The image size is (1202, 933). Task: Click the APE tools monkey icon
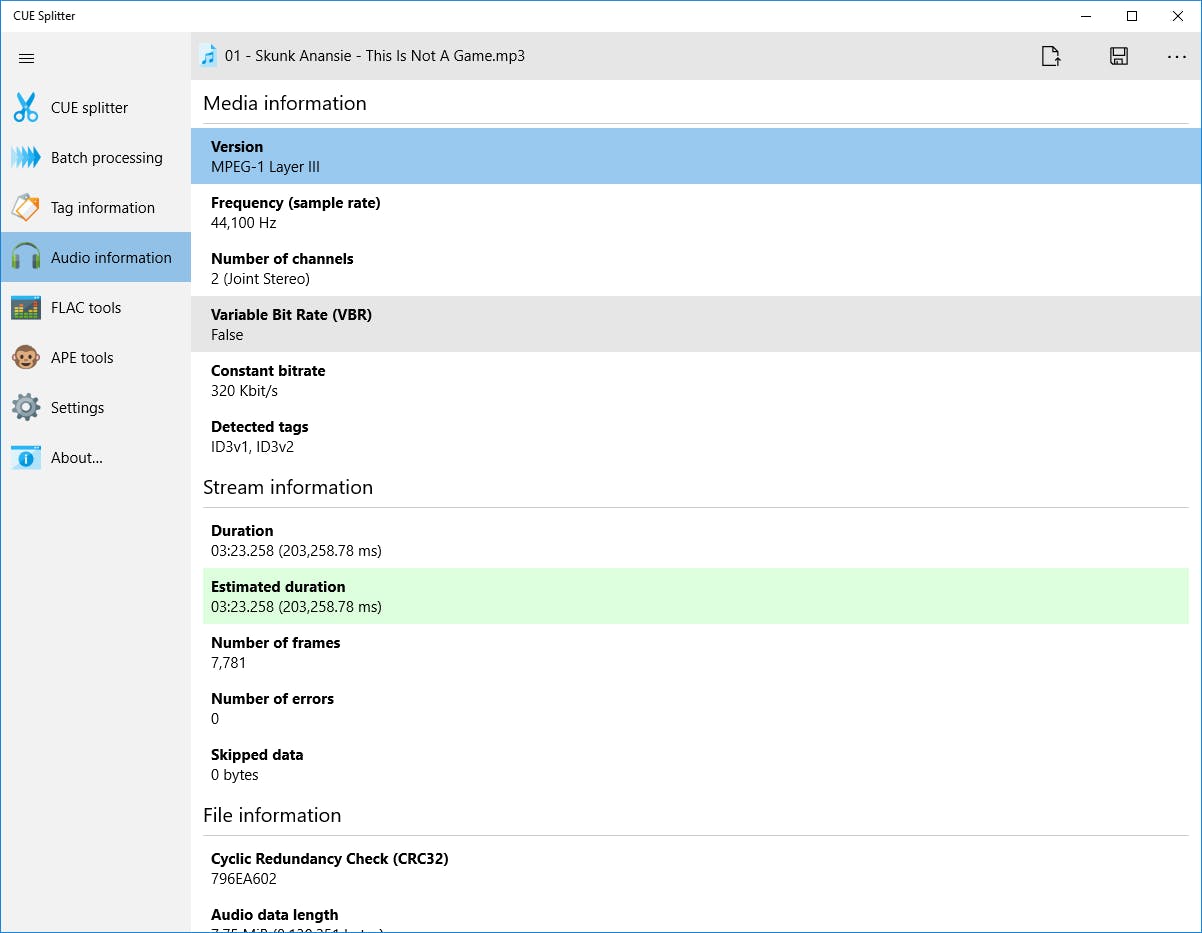pos(26,358)
